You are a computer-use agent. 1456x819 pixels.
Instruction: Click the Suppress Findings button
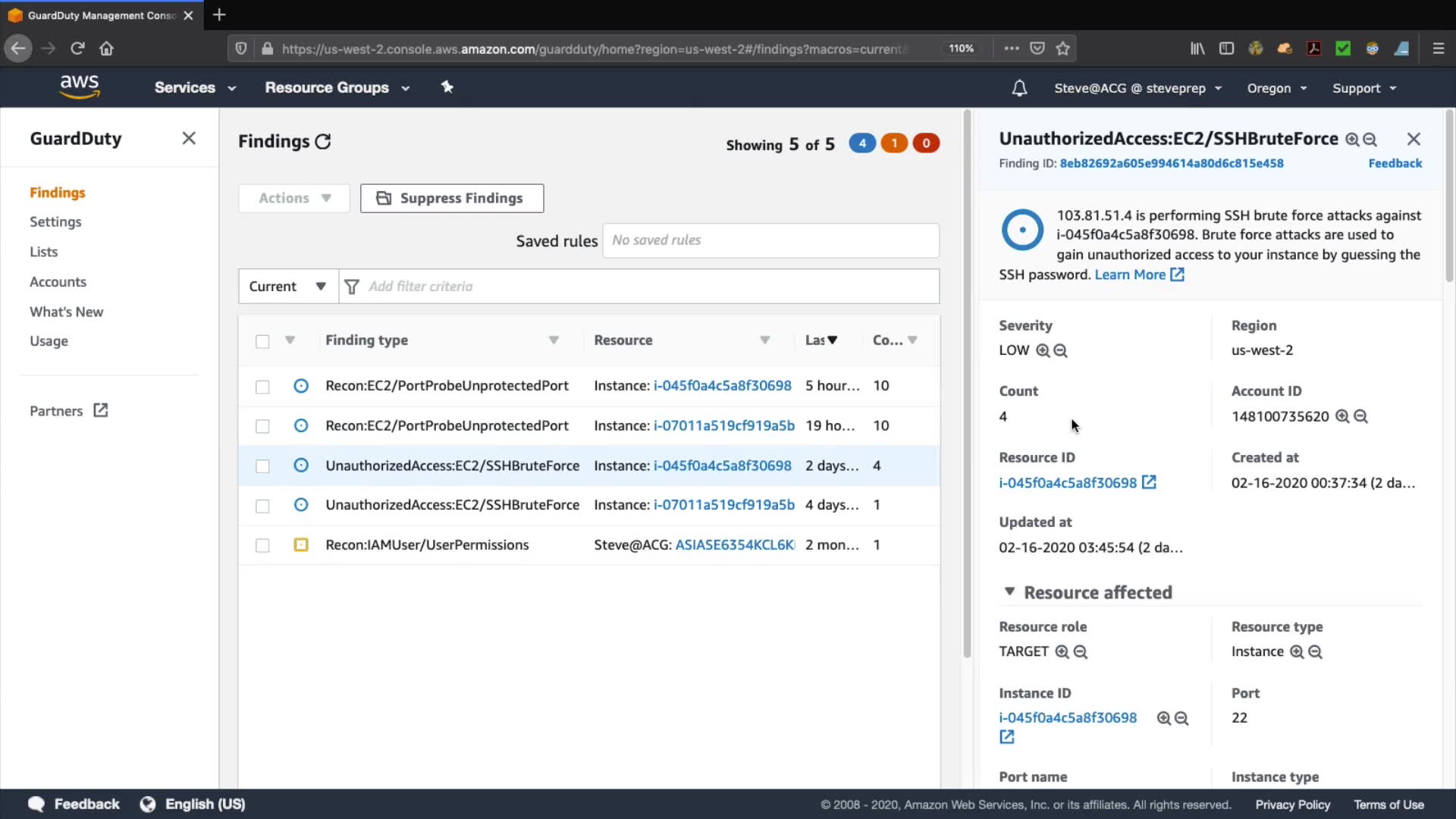coord(452,198)
